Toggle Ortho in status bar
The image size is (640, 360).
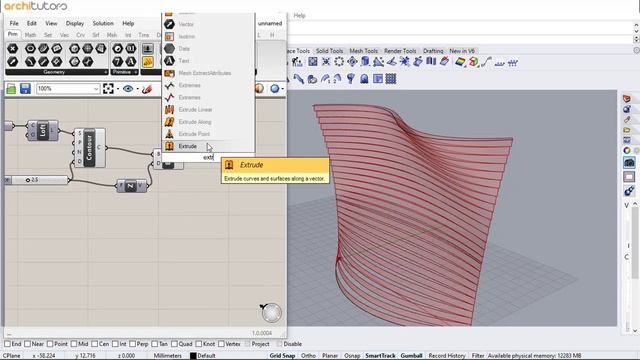[x=308, y=356]
